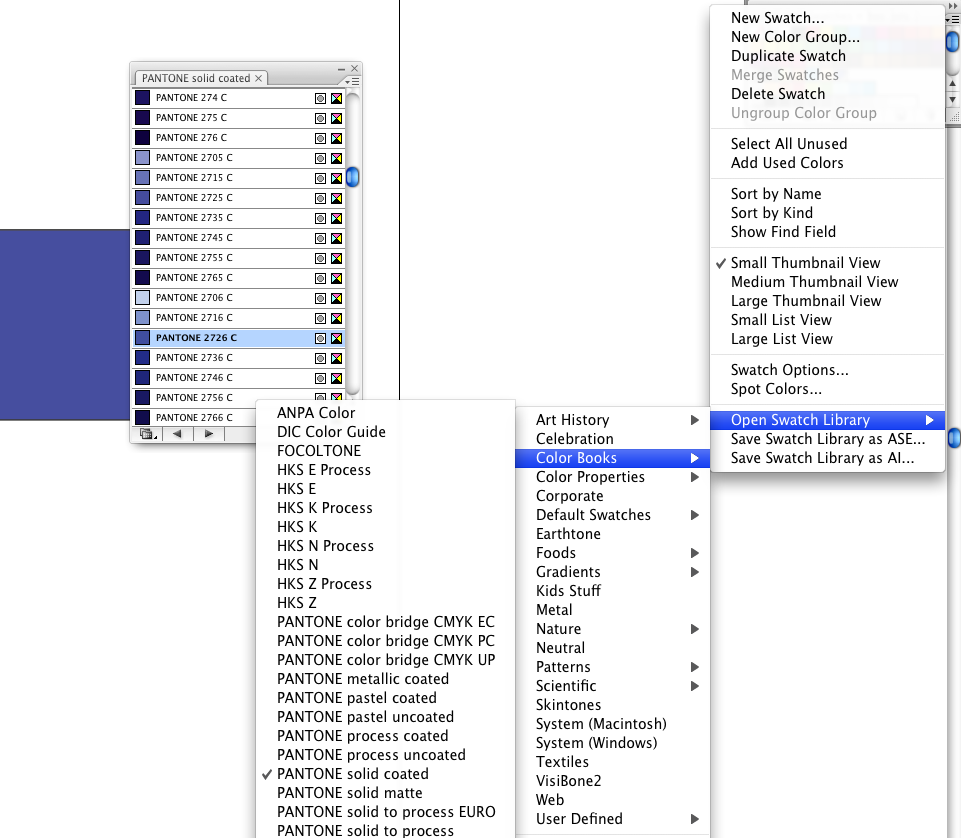Choose Add Used Colors

point(787,162)
